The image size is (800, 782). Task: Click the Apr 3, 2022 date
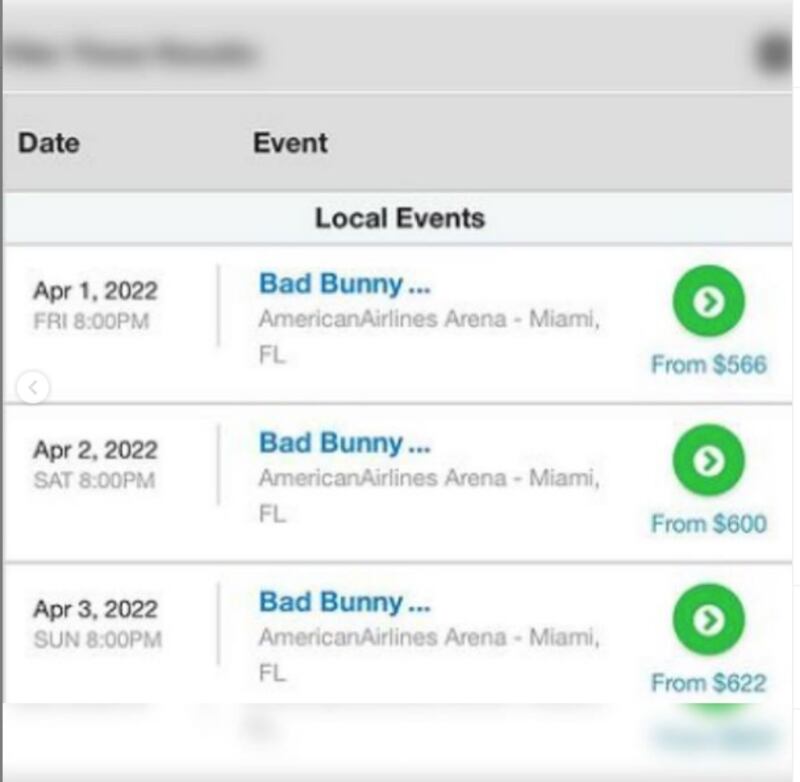[x=95, y=609]
